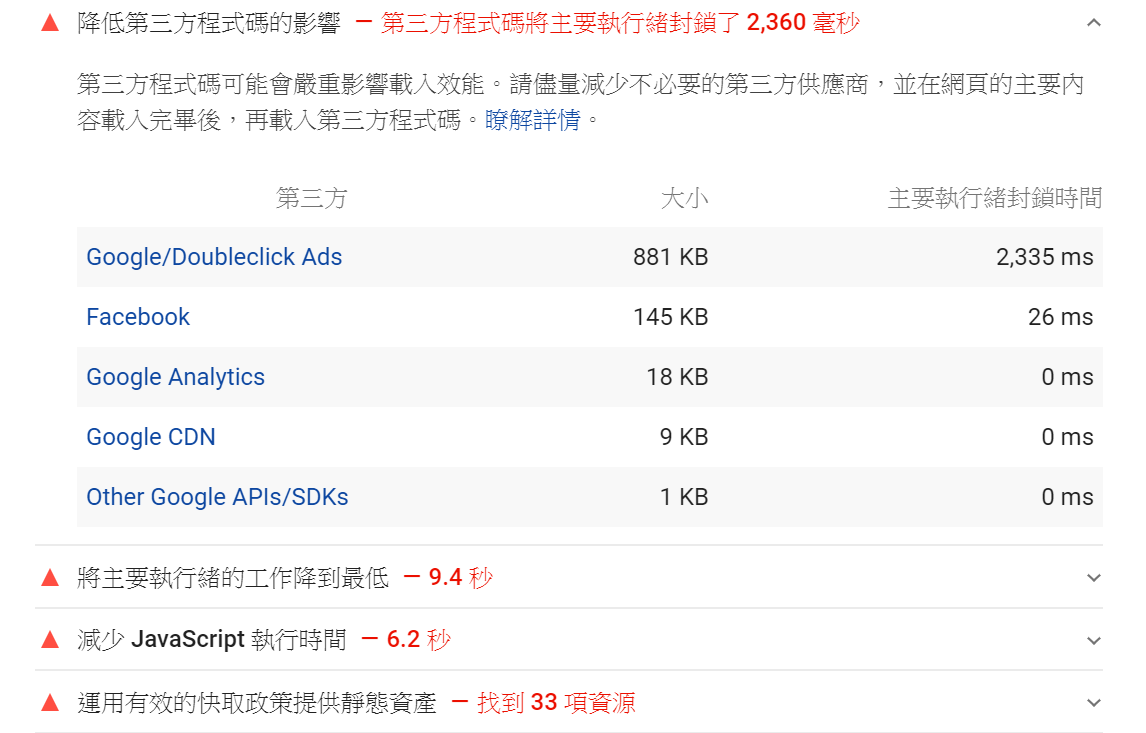
Task: Click the 0 ms value for Google CDN
Action: (x=1067, y=437)
